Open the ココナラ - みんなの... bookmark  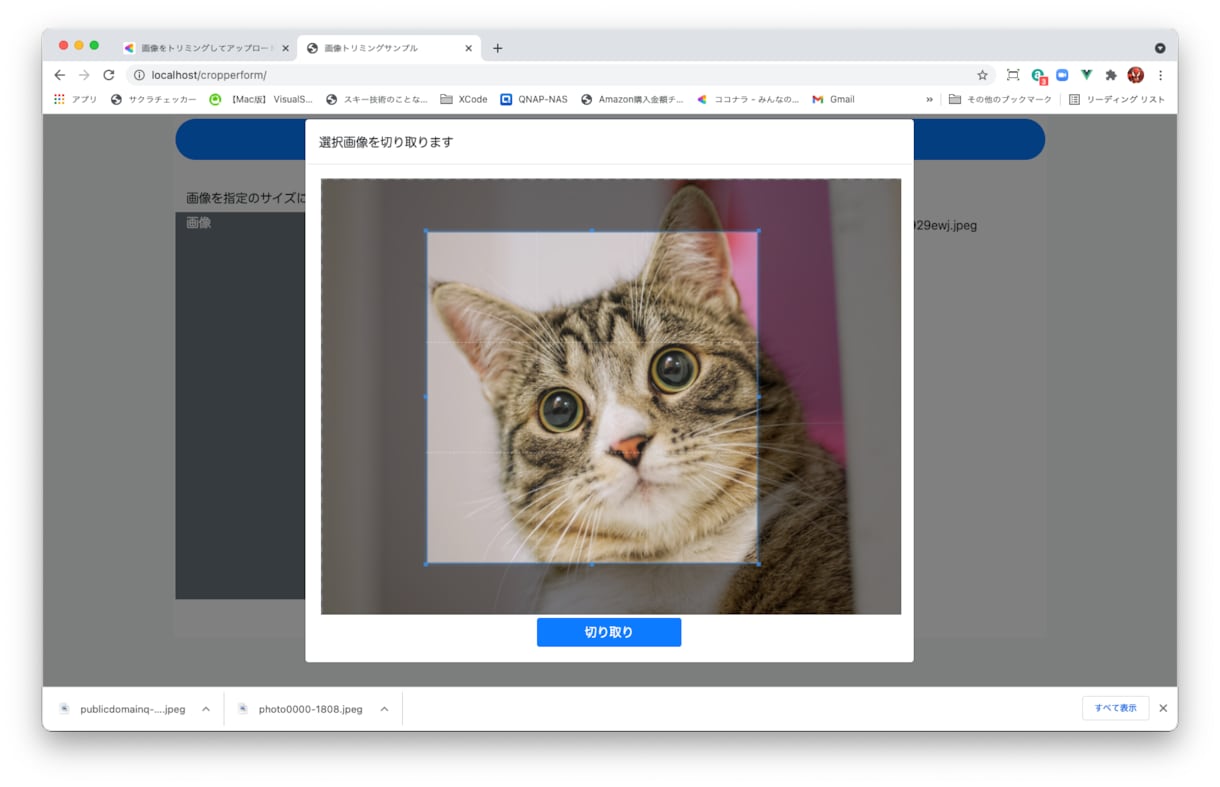(748, 99)
